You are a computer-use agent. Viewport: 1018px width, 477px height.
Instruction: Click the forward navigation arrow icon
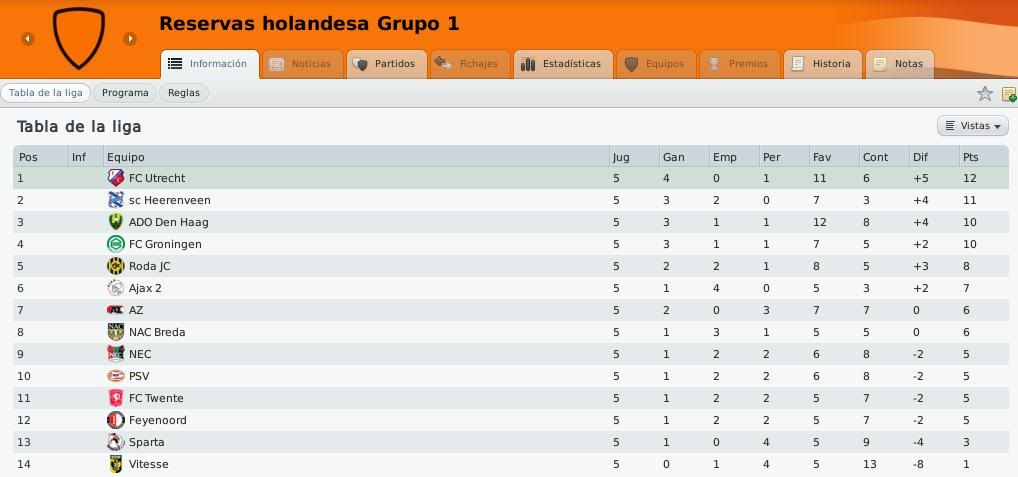click(130, 39)
